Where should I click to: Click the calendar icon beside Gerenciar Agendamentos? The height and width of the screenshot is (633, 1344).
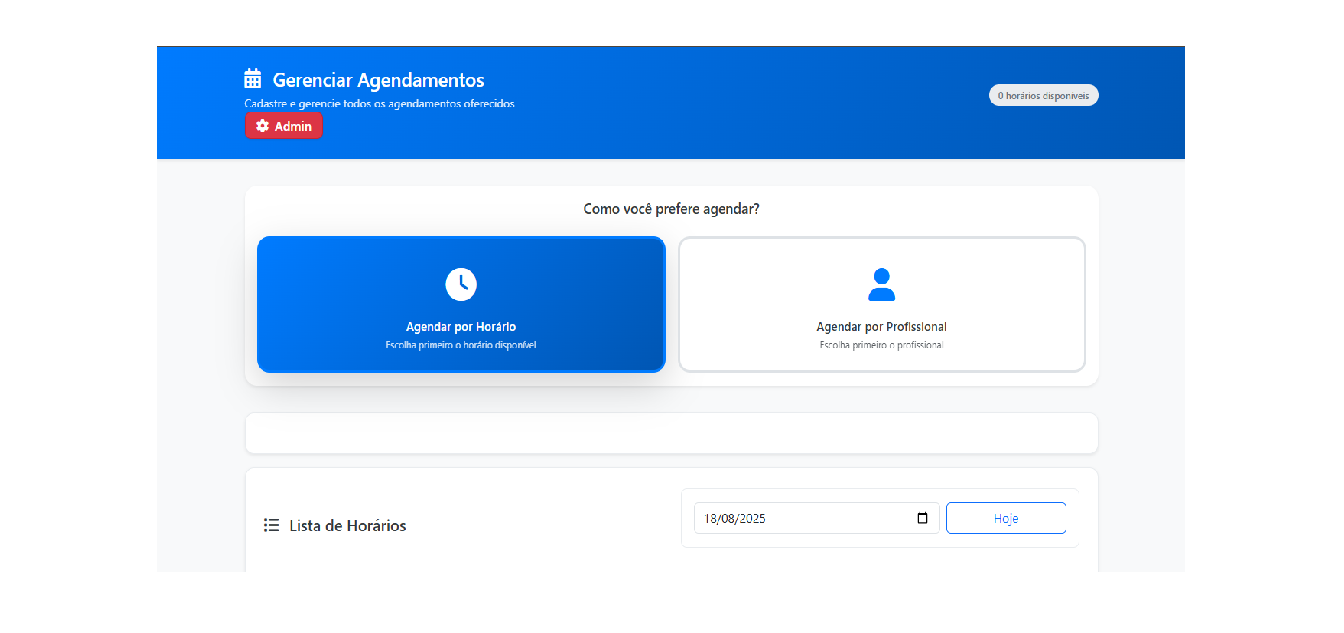tap(253, 79)
